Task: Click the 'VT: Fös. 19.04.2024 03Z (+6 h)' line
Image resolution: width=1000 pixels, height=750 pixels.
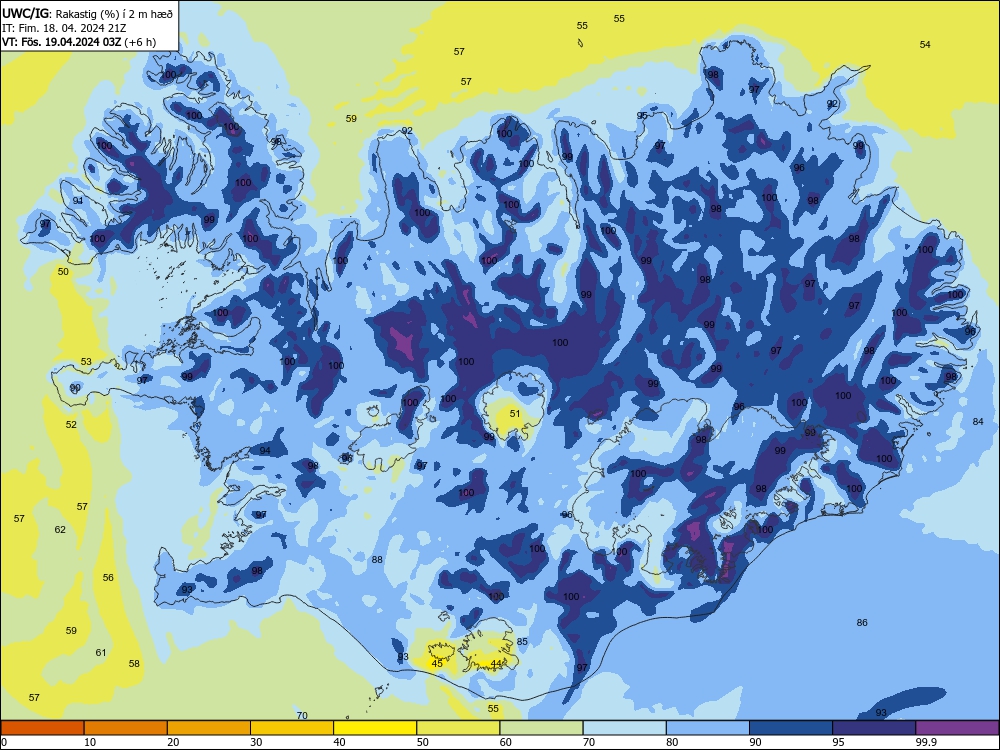Action: pyautogui.click(x=78, y=42)
